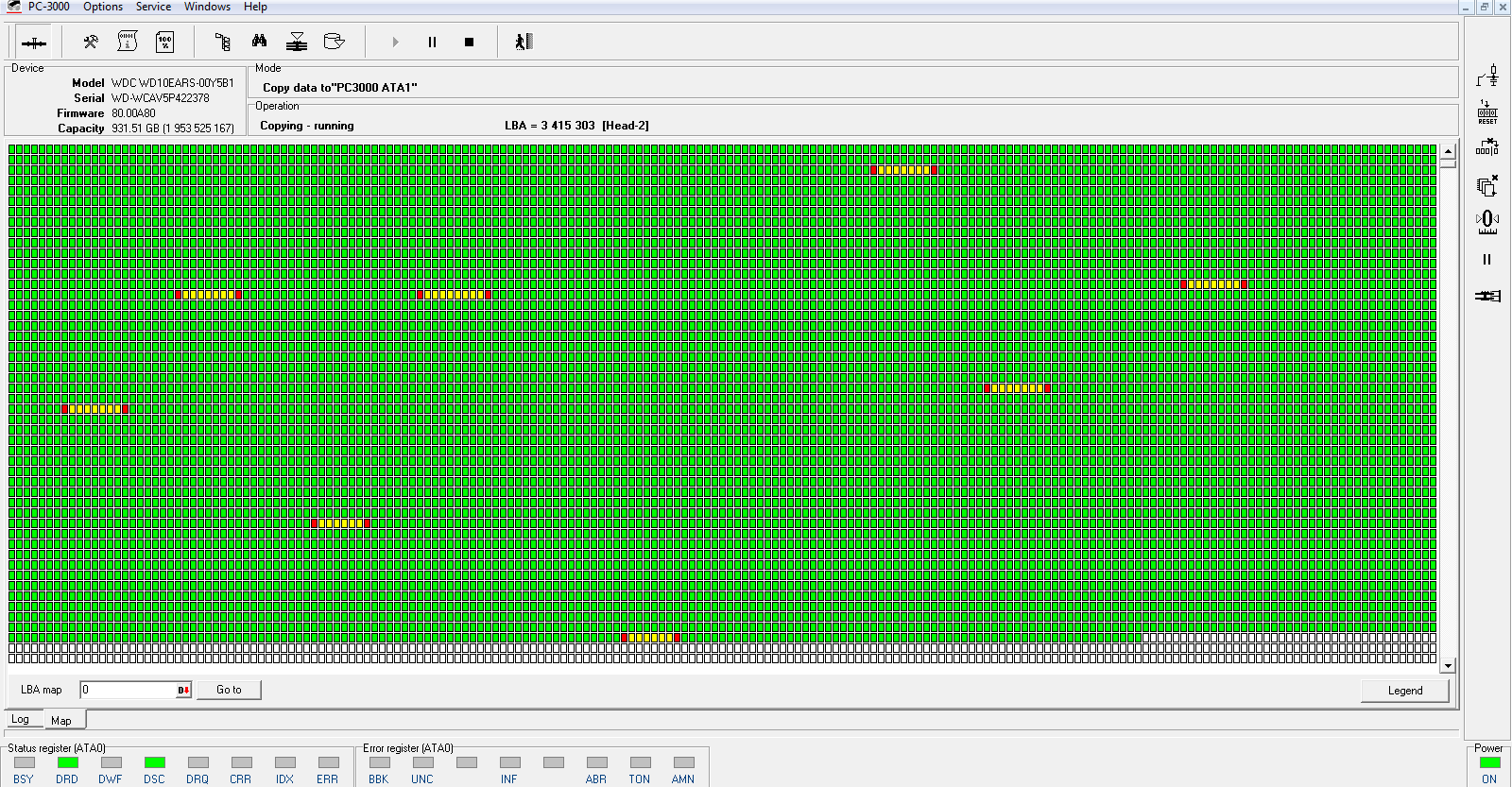Image resolution: width=1512 pixels, height=787 pixels.
Task: Switch to the Log tab
Action: [20, 720]
